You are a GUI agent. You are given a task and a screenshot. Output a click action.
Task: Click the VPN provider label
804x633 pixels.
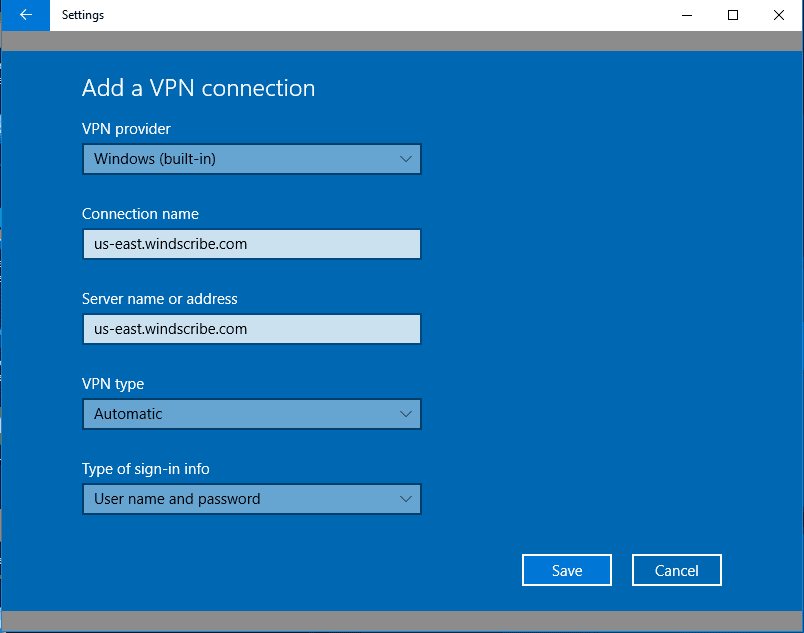pos(126,129)
